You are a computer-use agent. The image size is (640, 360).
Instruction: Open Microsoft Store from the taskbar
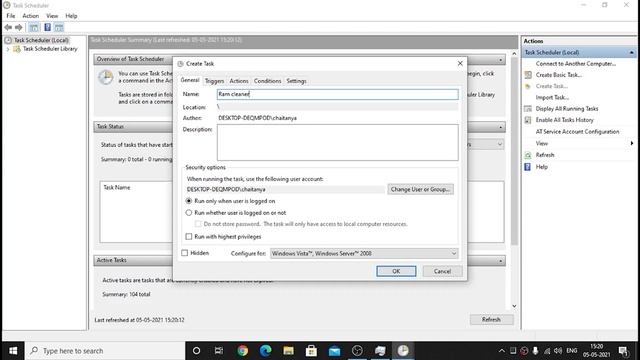[x=311, y=351]
